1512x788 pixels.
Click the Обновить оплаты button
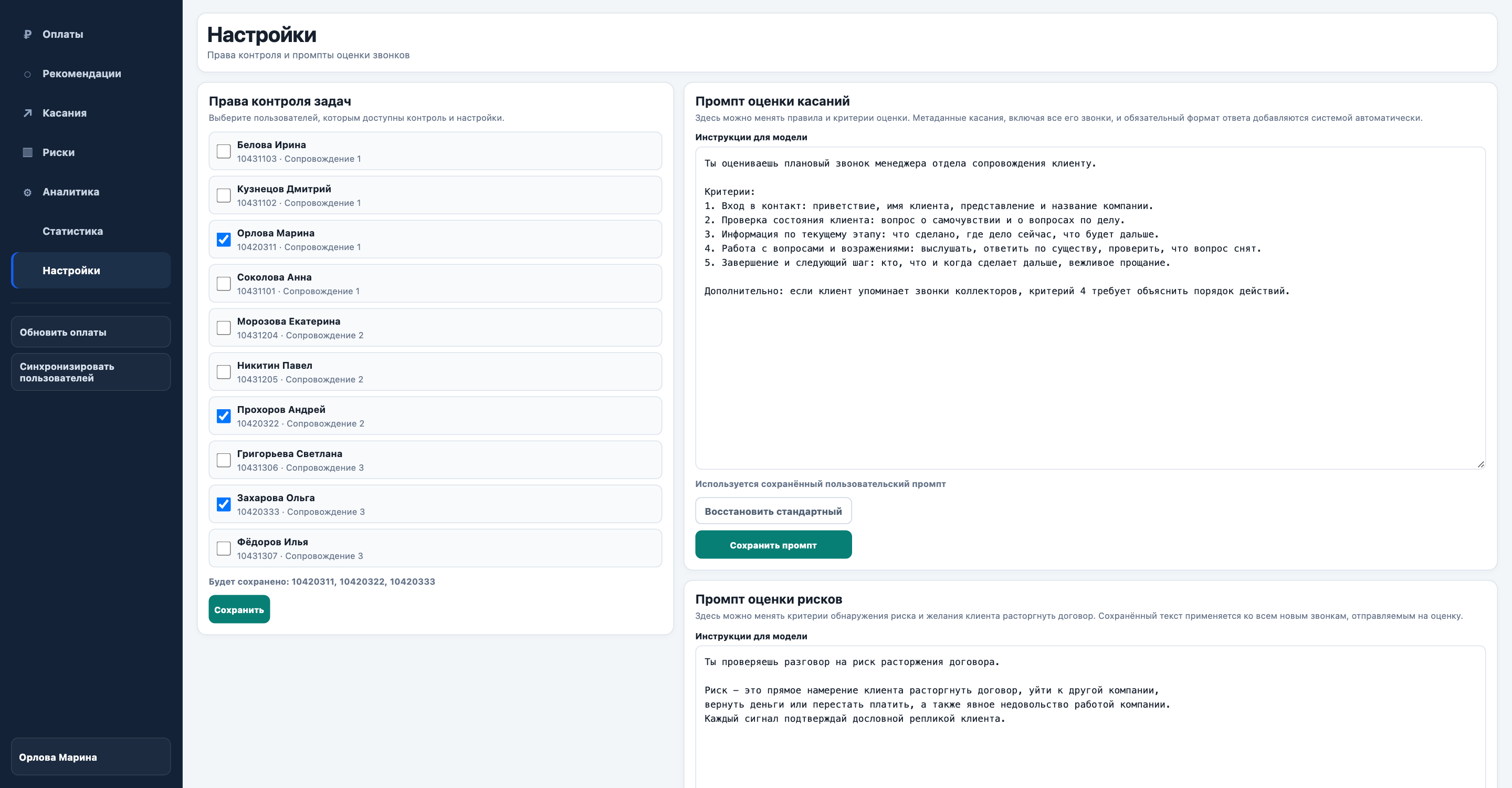[91, 332]
